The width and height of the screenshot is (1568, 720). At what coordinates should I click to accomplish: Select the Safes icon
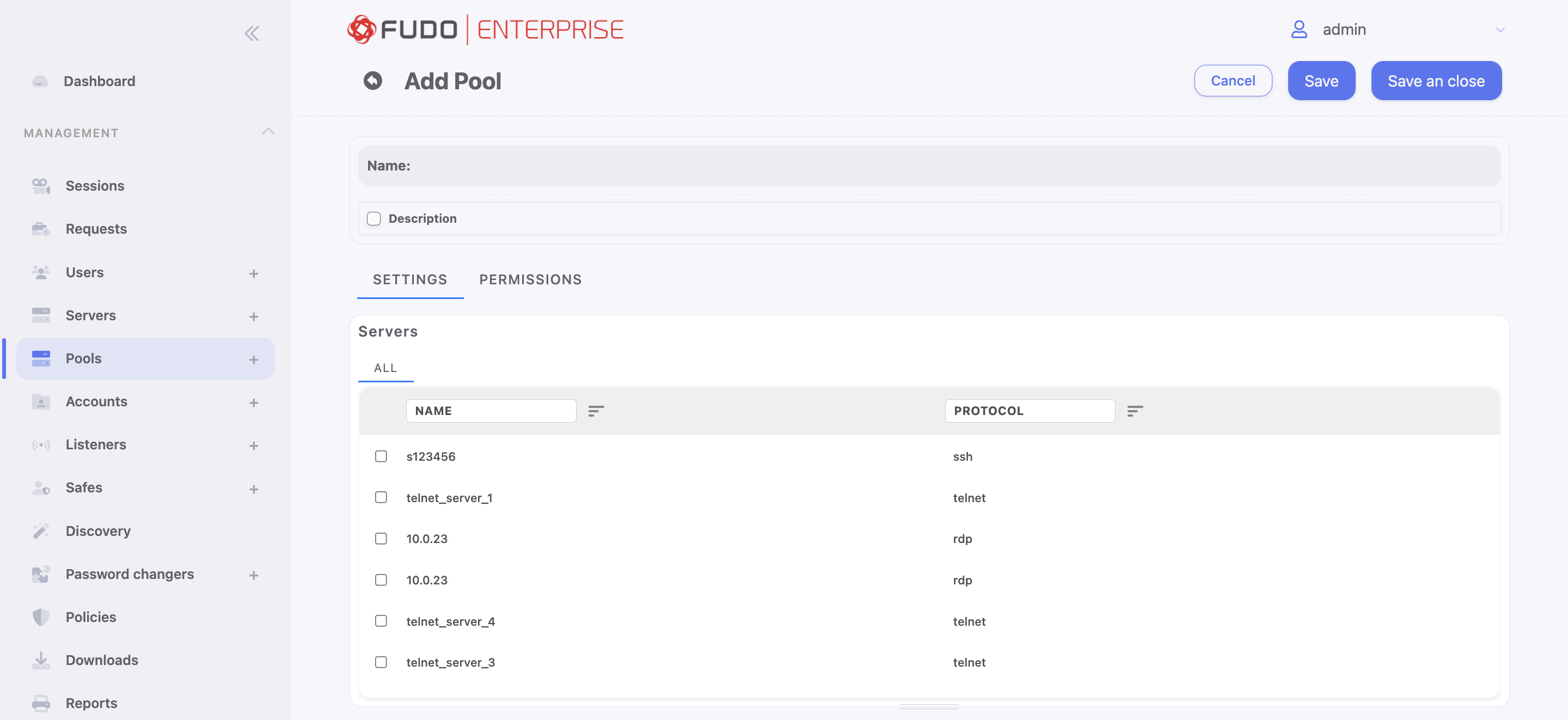(x=40, y=487)
